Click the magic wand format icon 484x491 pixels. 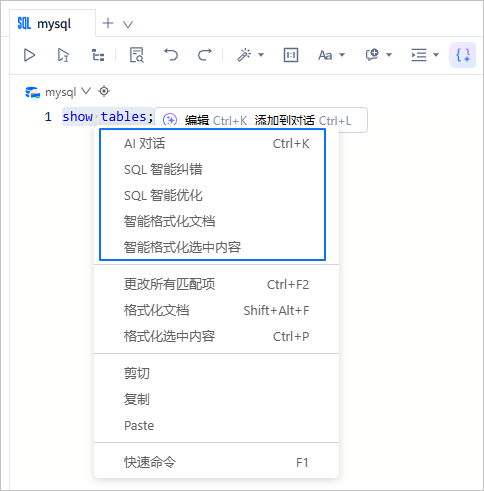click(244, 55)
